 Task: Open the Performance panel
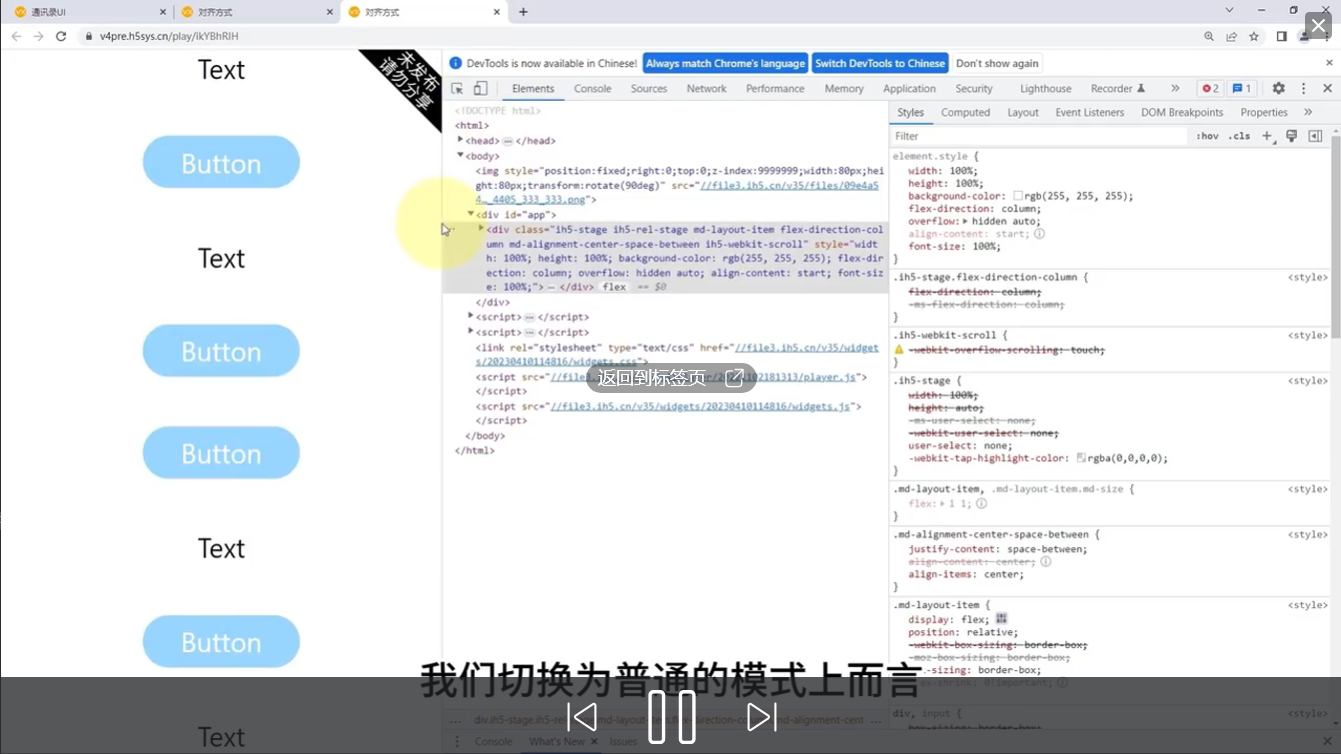pos(775,88)
